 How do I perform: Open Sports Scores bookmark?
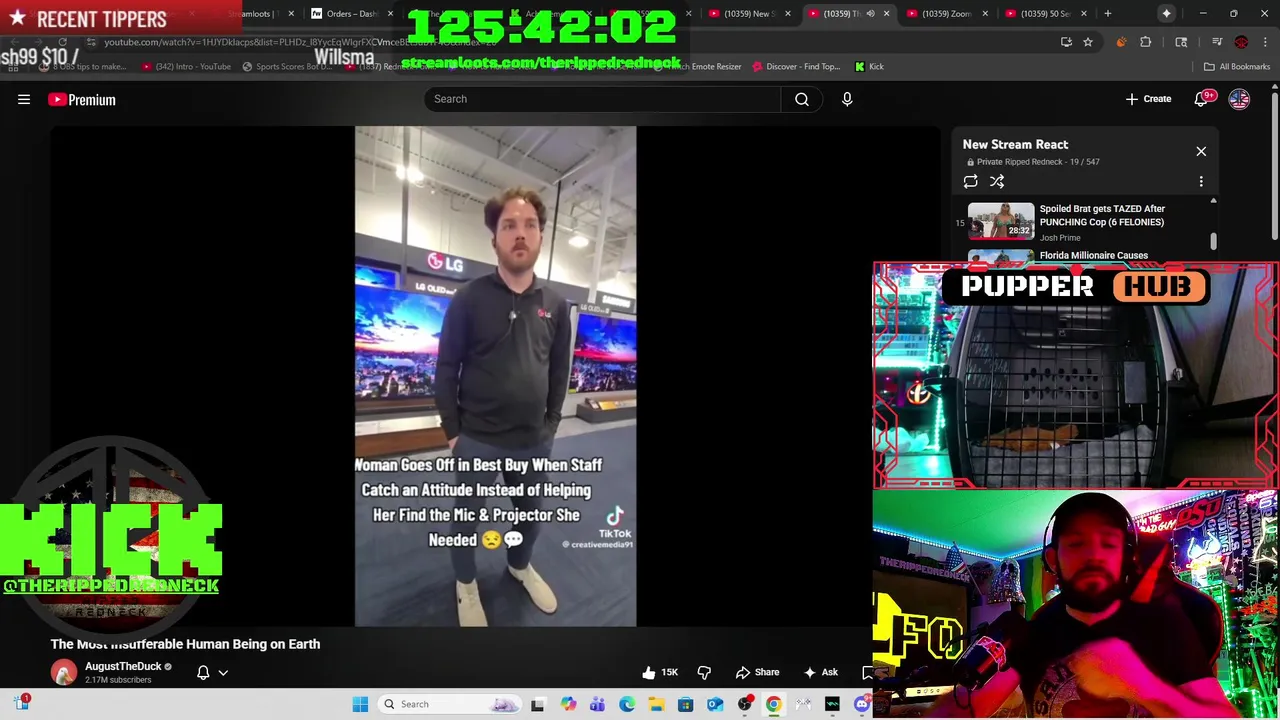[x=287, y=66]
